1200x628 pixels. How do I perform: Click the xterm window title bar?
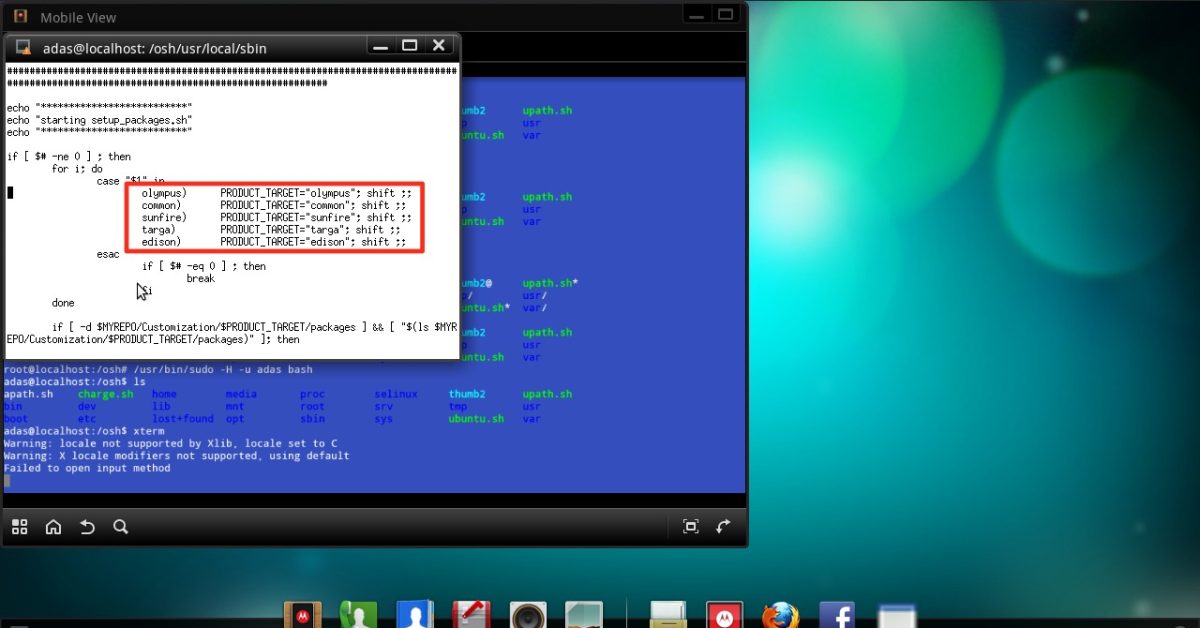[x=200, y=47]
